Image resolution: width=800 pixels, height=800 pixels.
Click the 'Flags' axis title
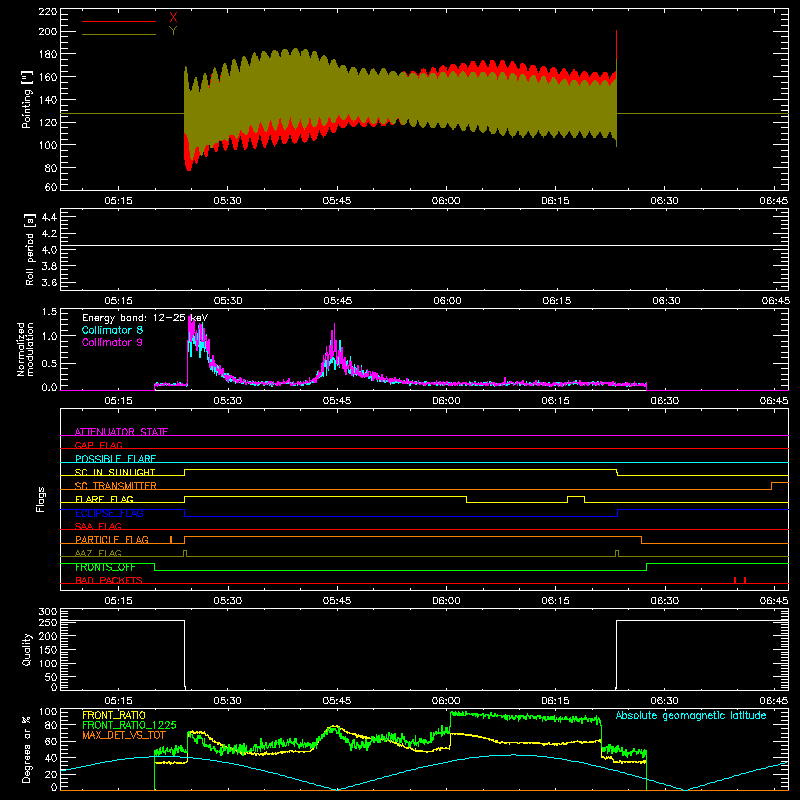click(x=40, y=499)
